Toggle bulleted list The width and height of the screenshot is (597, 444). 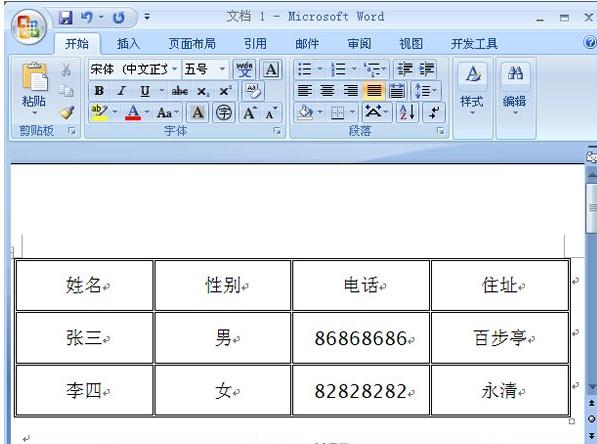(305, 69)
